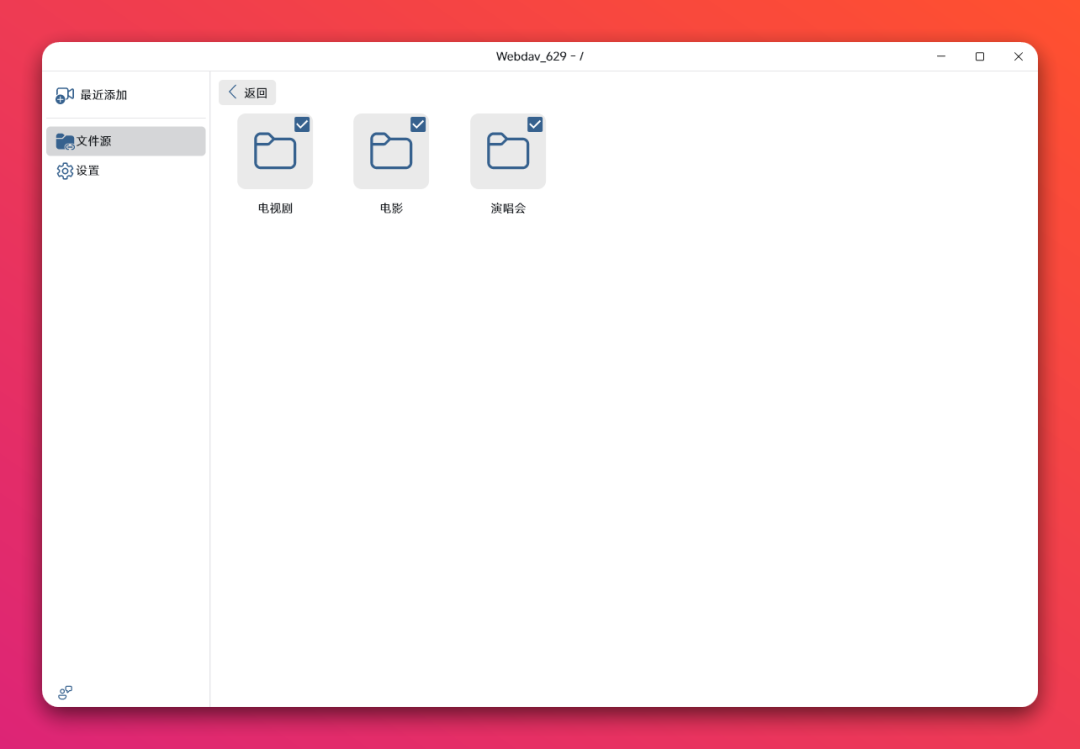Click the left chevron beside 返回
1080x749 pixels.
233,92
